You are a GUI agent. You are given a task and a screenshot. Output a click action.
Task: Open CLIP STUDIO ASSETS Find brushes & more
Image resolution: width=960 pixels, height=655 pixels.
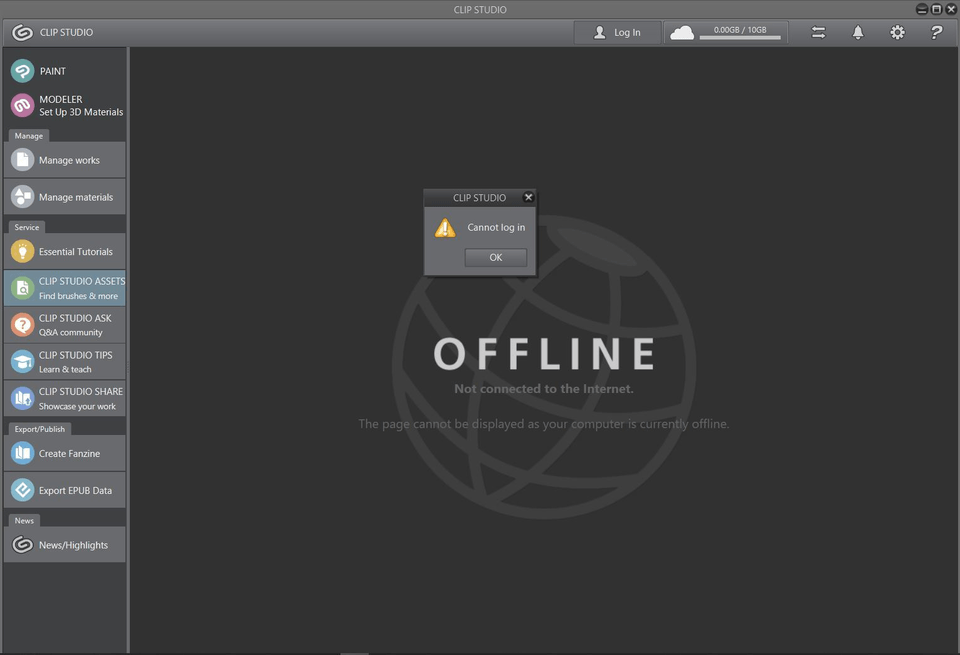65,288
